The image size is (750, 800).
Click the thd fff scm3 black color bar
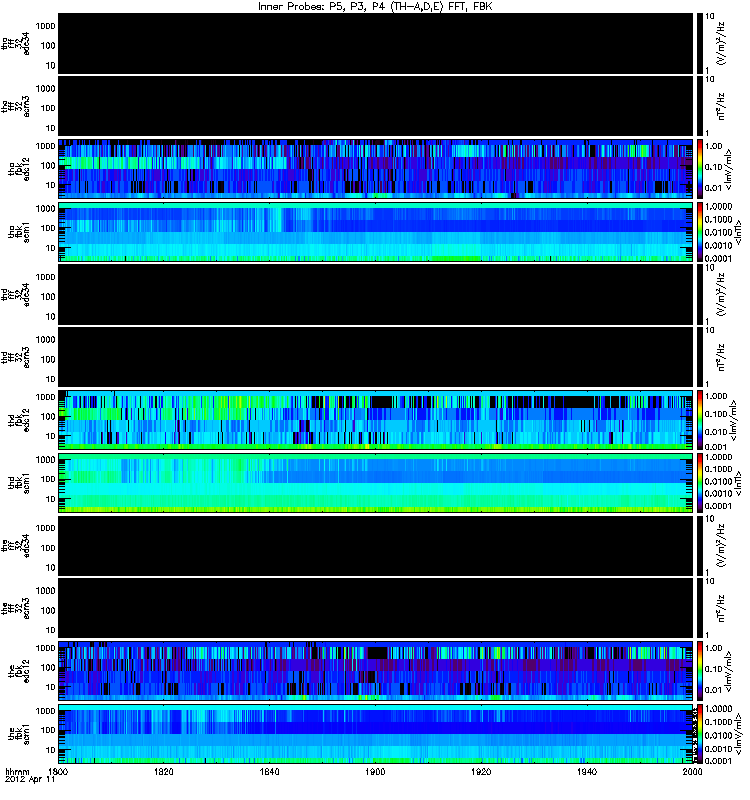coord(699,358)
